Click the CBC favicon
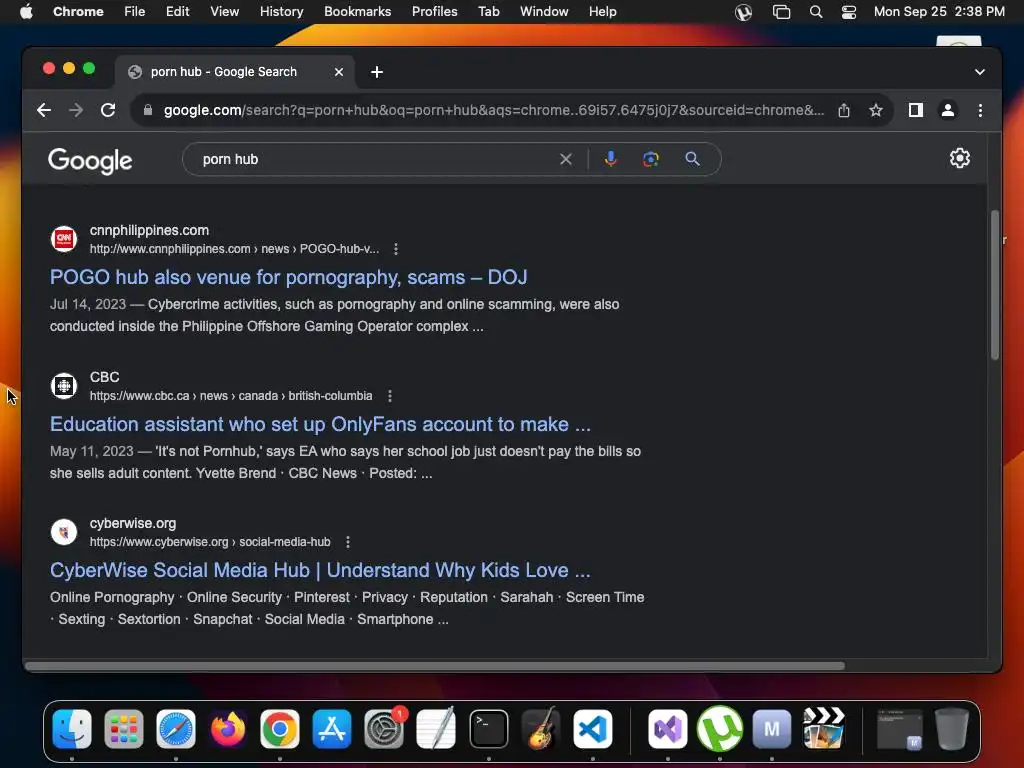The height and width of the screenshot is (768, 1024). [x=64, y=386]
